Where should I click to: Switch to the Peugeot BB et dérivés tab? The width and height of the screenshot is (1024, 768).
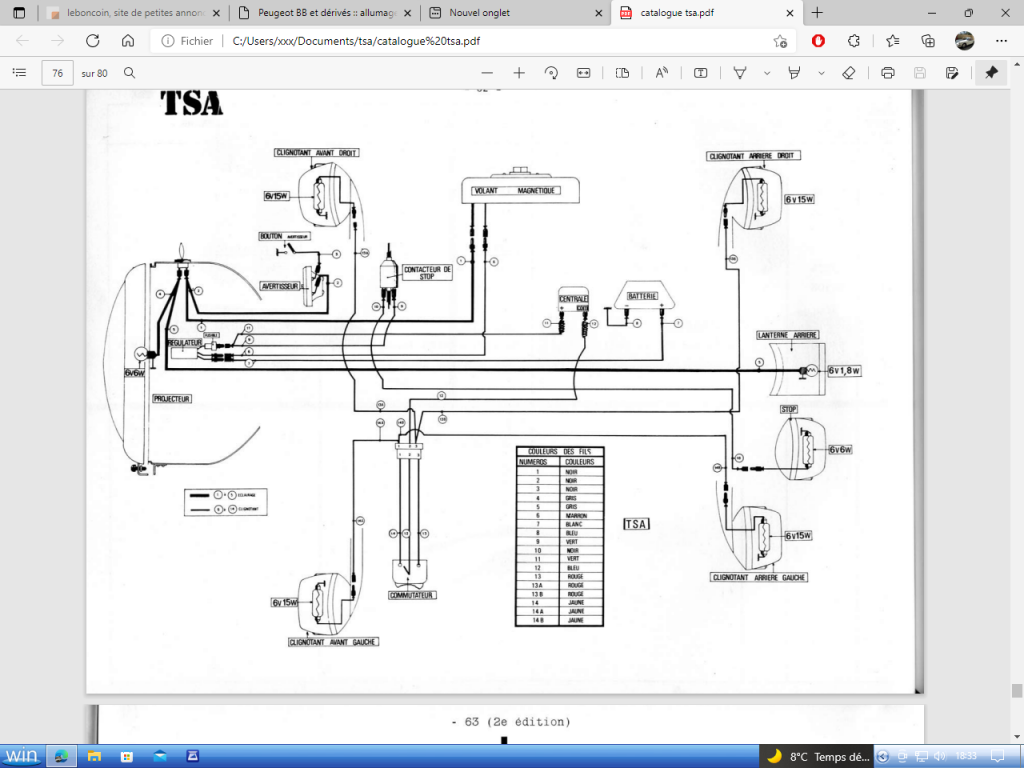(320, 13)
